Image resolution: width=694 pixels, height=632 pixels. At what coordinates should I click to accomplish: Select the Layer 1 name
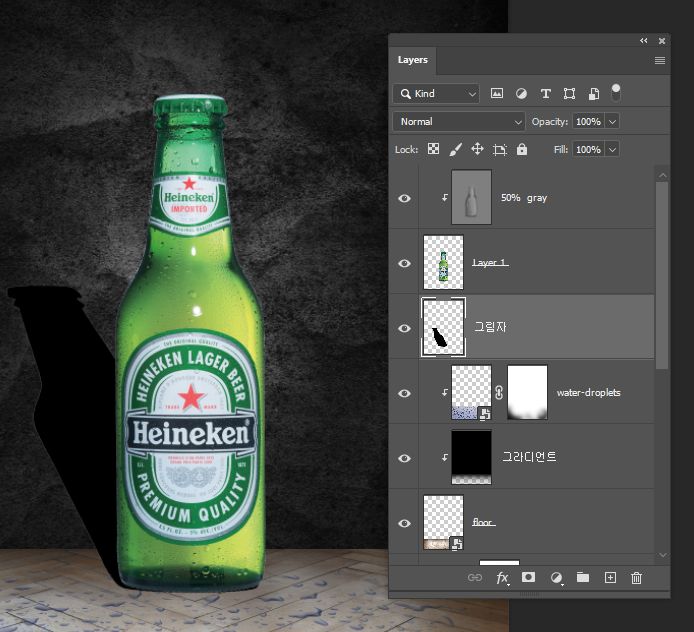point(490,262)
